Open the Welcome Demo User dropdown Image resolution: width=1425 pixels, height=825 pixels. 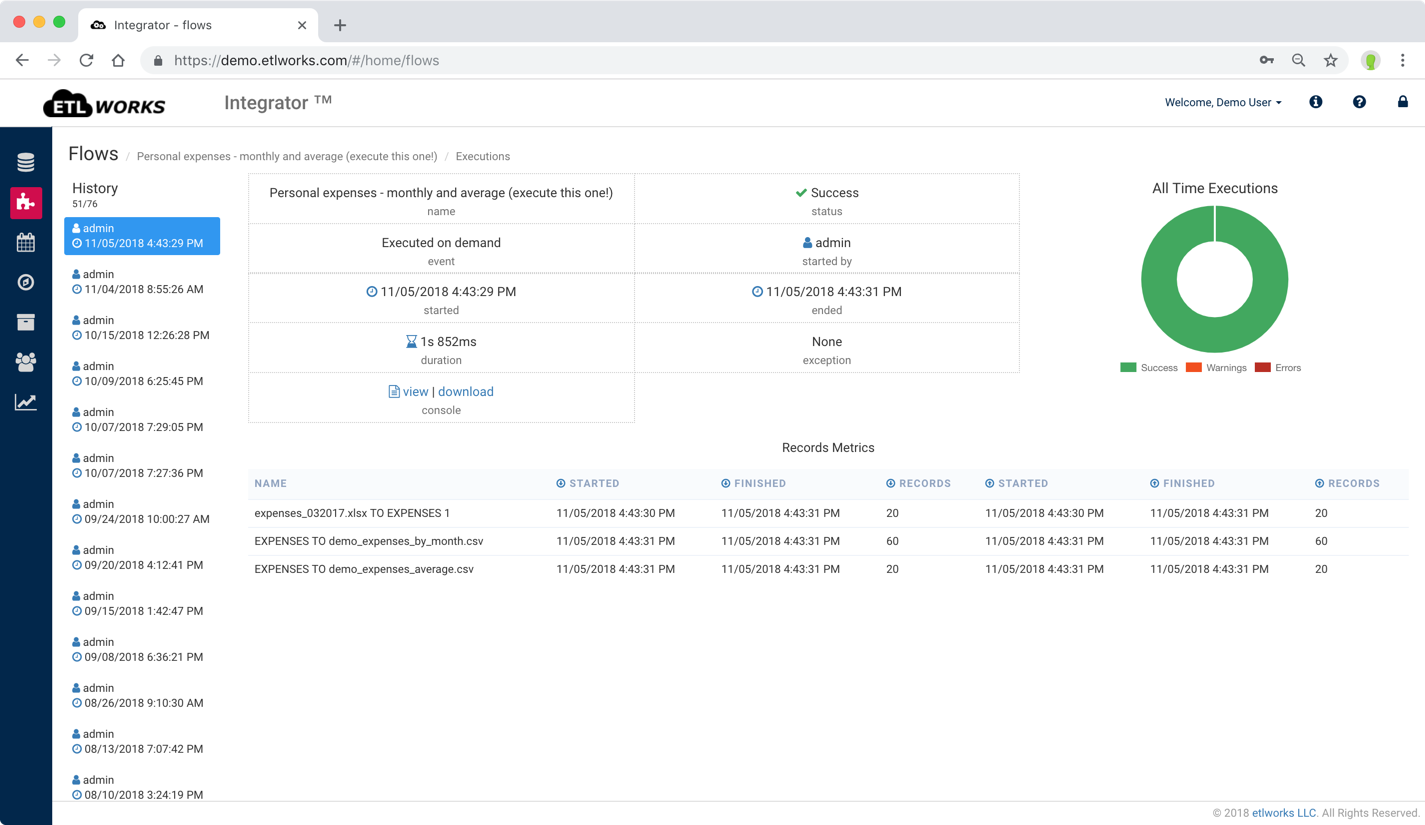click(1222, 101)
